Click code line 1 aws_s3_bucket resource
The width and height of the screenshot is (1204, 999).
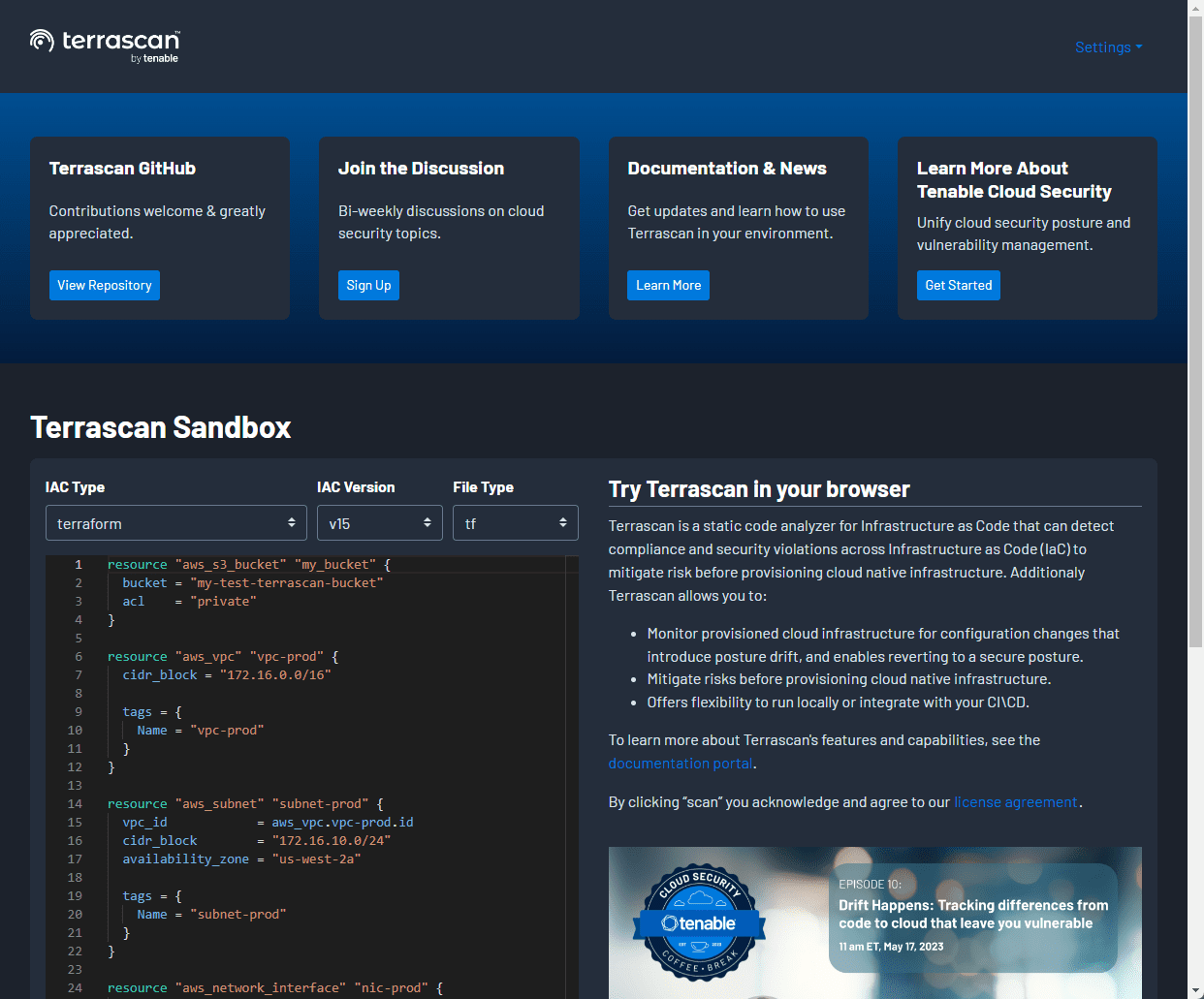pyautogui.click(x=249, y=564)
